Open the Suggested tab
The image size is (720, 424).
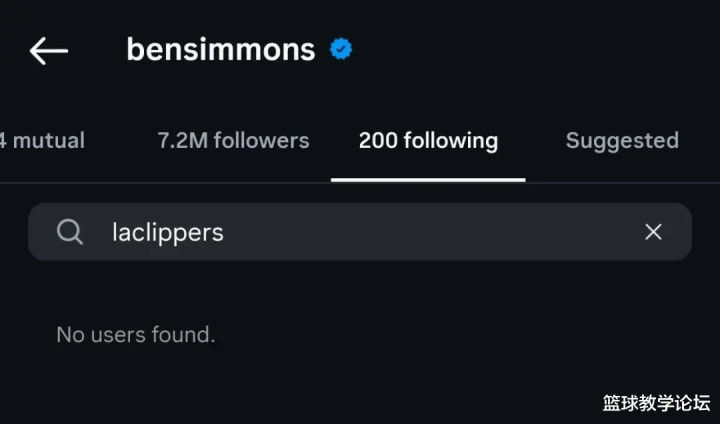tap(622, 141)
